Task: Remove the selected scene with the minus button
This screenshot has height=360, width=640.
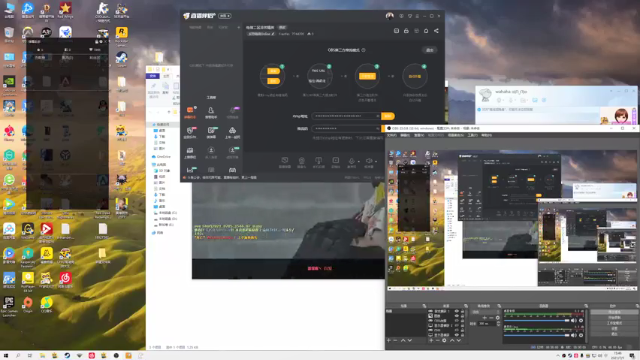Action: (x=395, y=340)
